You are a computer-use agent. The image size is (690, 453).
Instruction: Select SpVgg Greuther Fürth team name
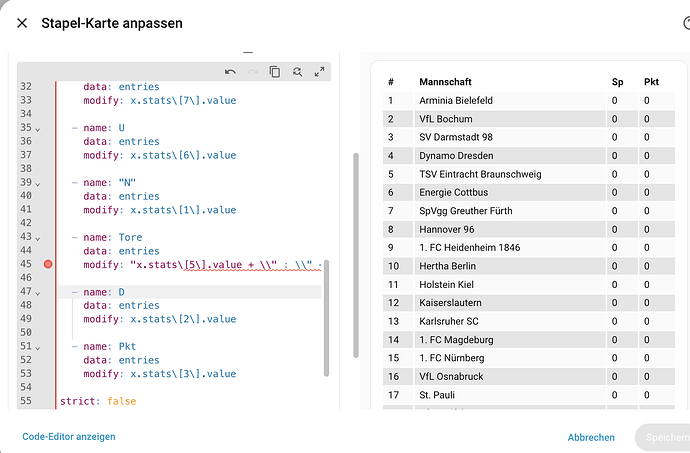pyautogui.click(x=466, y=211)
